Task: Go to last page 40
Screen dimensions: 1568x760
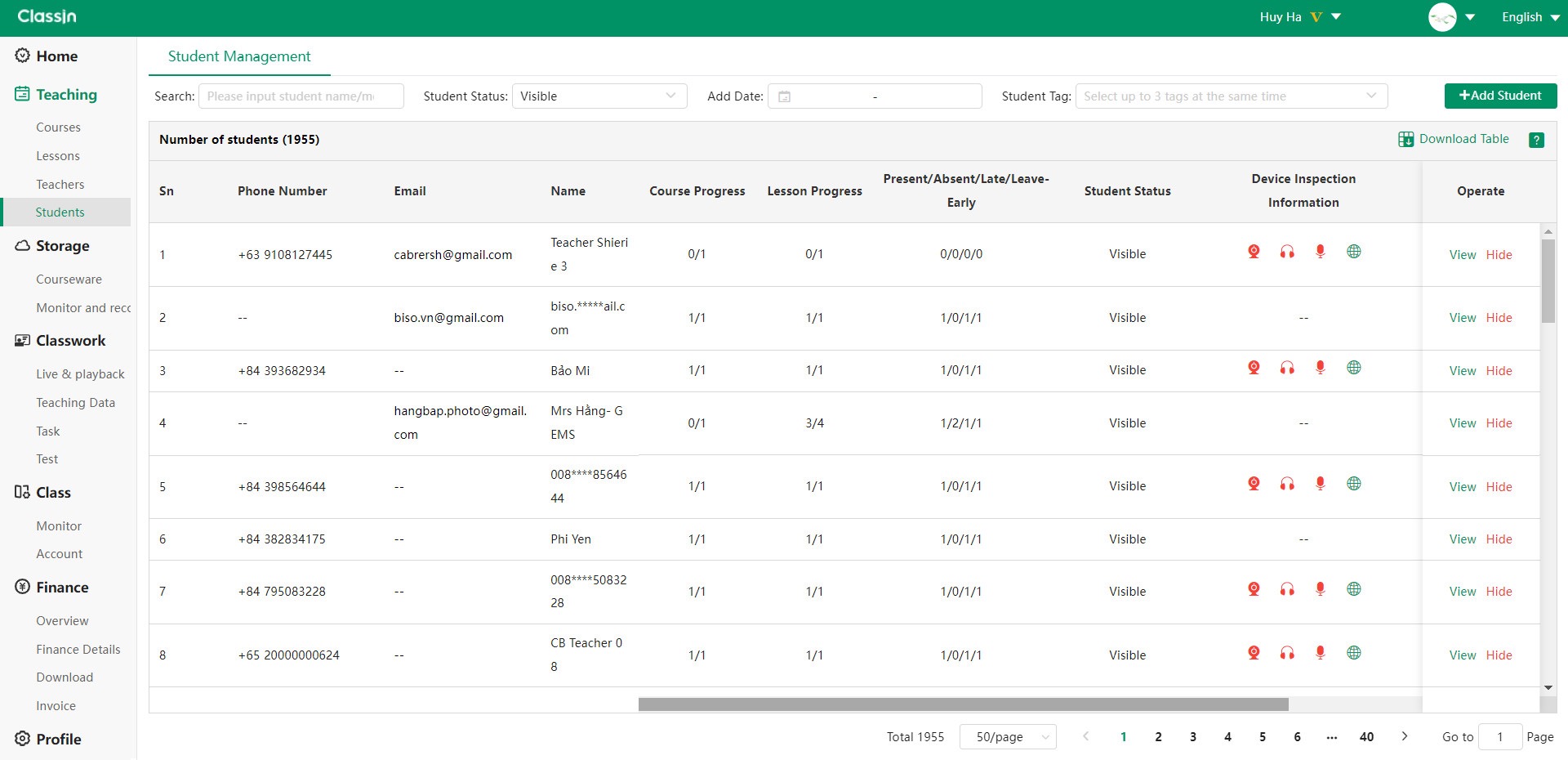Action: 1366,737
